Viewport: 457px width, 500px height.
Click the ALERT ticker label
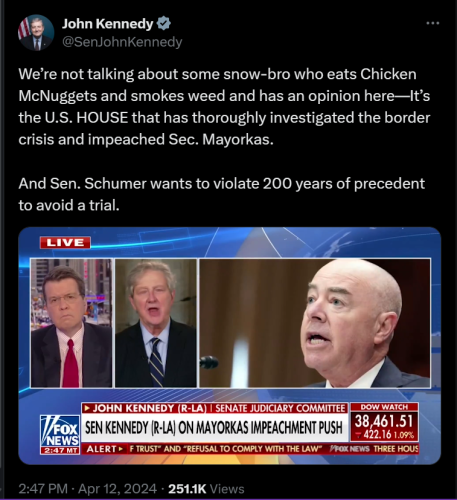tap(104, 449)
